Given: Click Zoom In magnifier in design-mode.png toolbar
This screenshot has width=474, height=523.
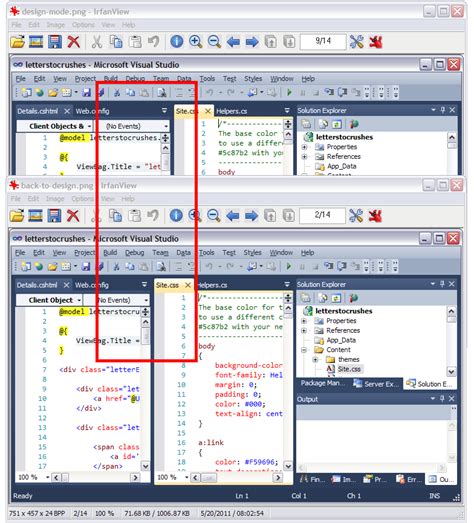Looking at the screenshot, I should coord(195,42).
